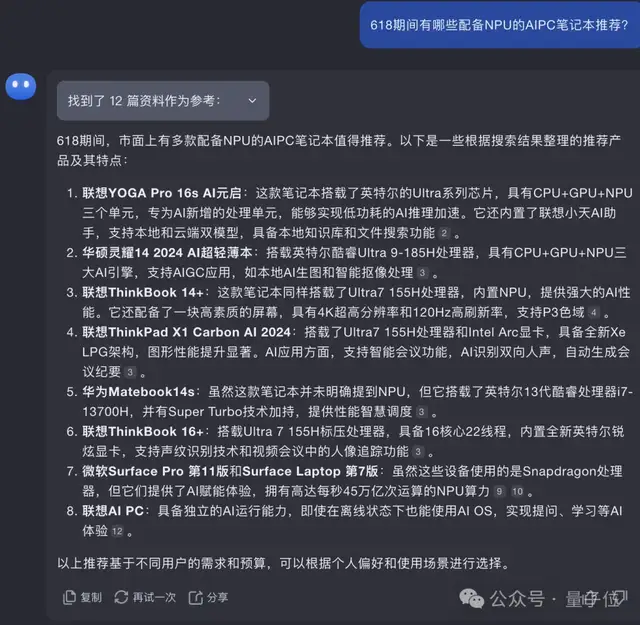Click the retry (再试一次) icon
The image size is (640, 625).
coord(121,597)
